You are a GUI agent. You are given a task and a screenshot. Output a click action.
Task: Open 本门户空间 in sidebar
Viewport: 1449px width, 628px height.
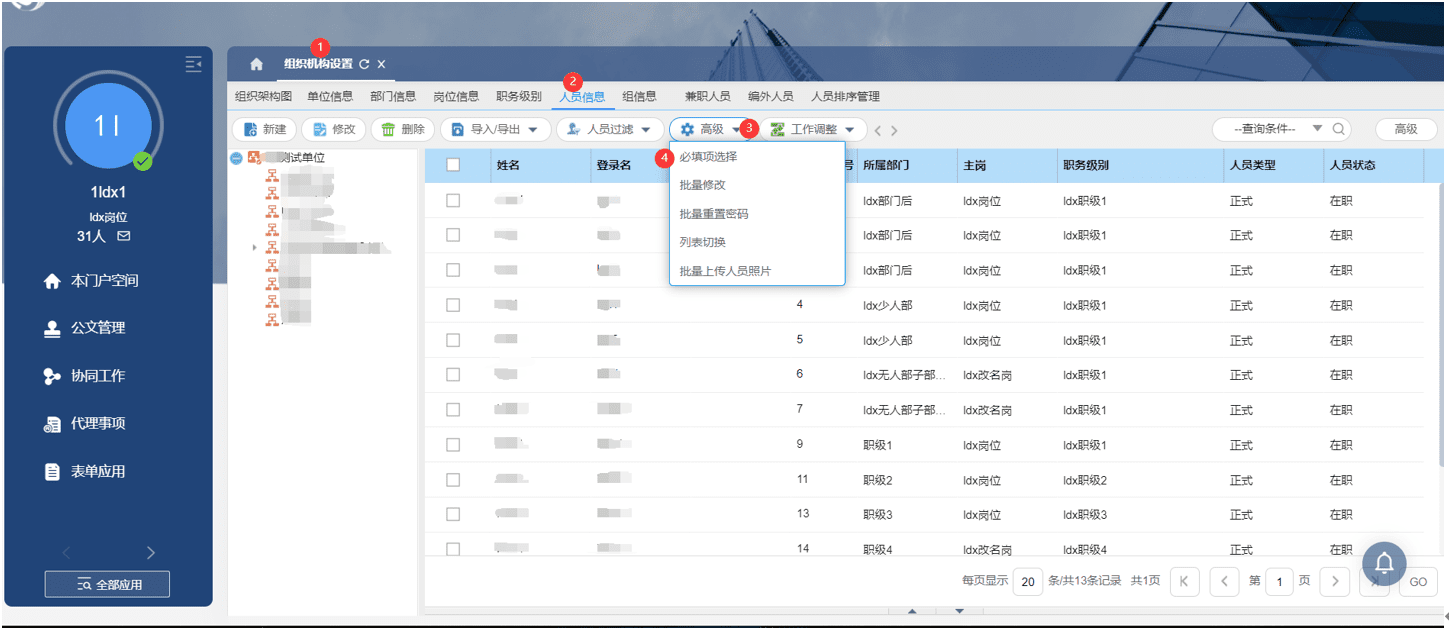point(92,281)
